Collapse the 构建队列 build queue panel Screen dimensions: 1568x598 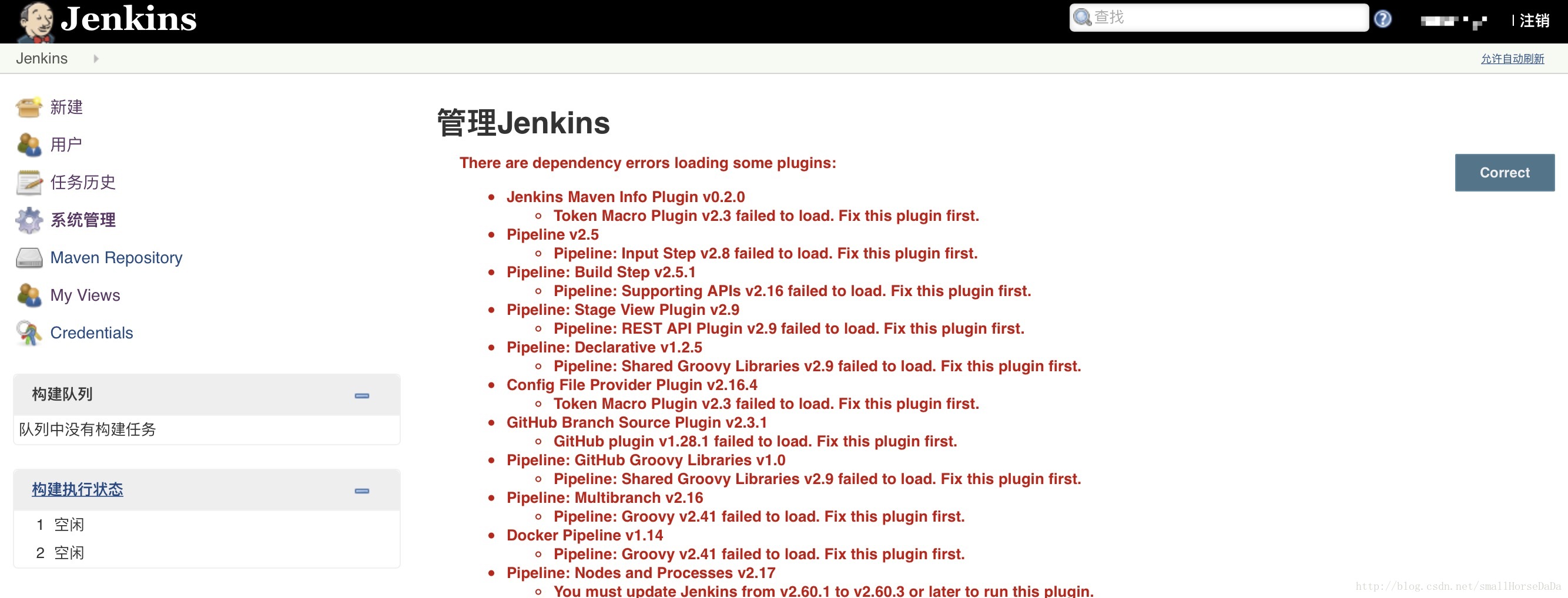click(x=361, y=395)
